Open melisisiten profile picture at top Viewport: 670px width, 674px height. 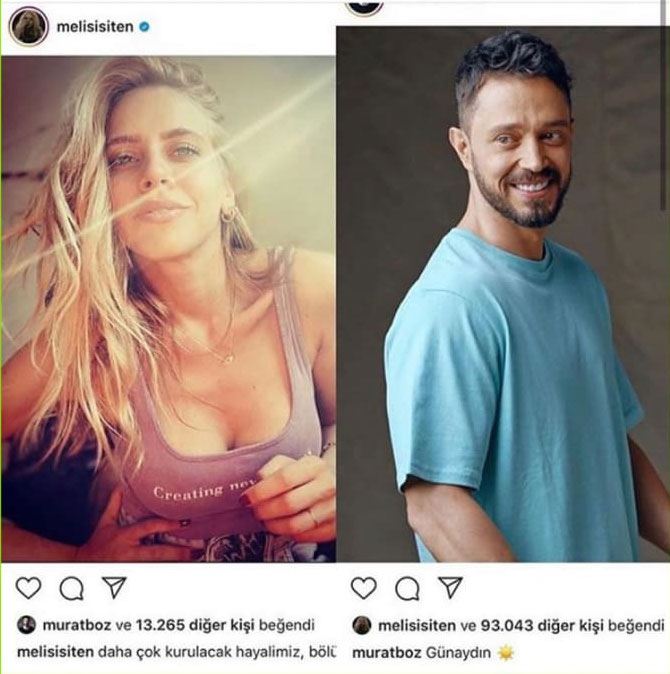pyautogui.click(x=29, y=27)
